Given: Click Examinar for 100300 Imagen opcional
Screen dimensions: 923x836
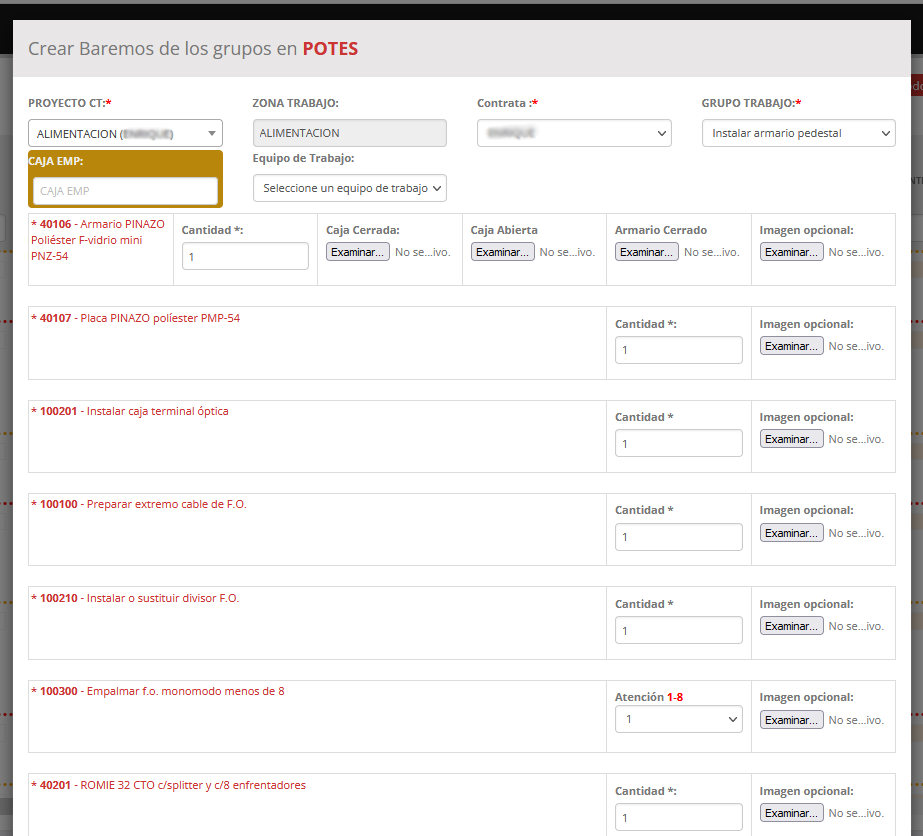Looking at the screenshot, I should click(792, 720).
